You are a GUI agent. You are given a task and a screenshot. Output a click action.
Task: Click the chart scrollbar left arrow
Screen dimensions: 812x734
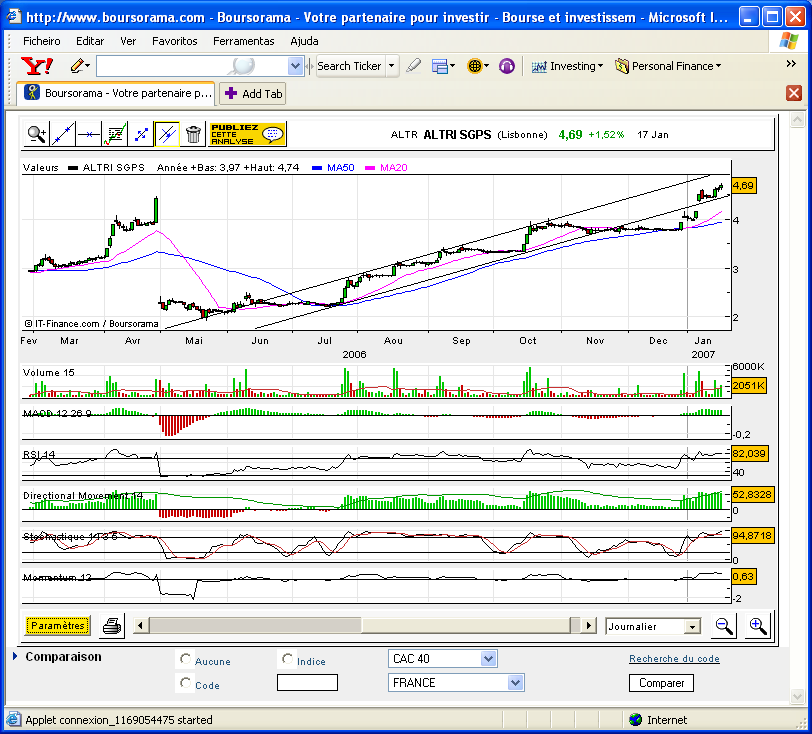[140, 625]
